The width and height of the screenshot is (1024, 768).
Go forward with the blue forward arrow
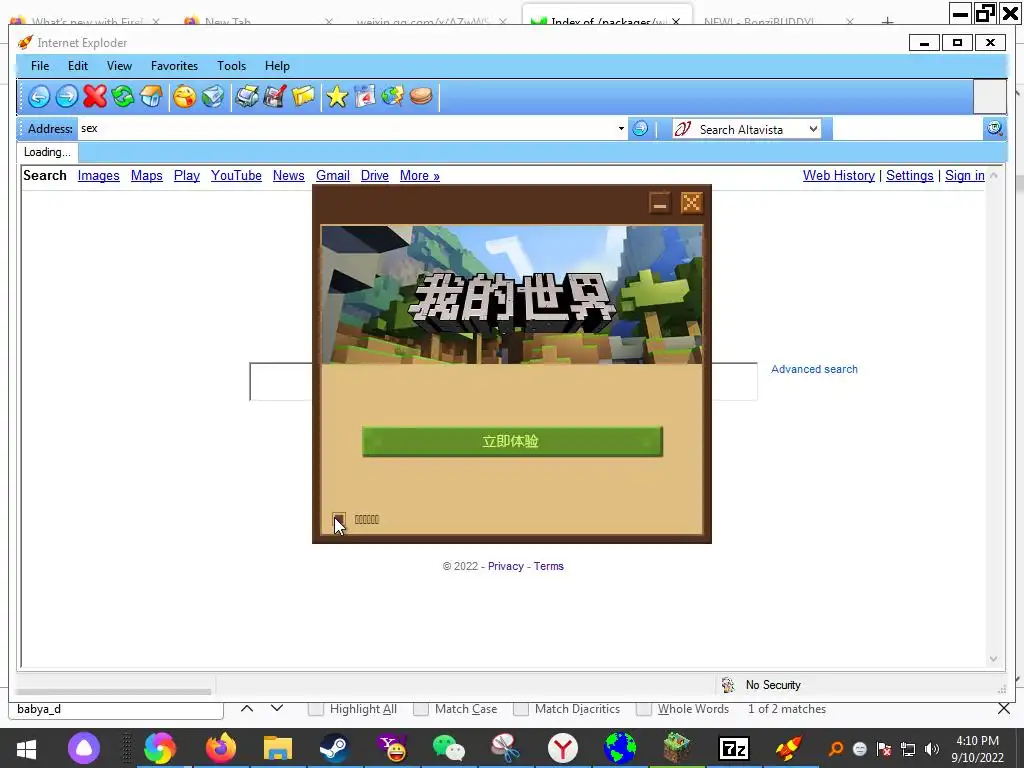(67, 97)
